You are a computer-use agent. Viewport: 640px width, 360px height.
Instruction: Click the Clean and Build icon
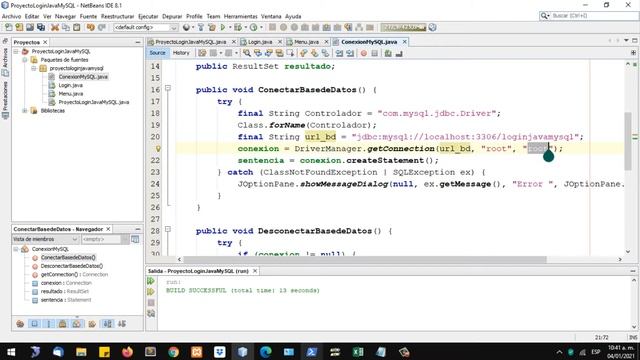click(211, 27)
